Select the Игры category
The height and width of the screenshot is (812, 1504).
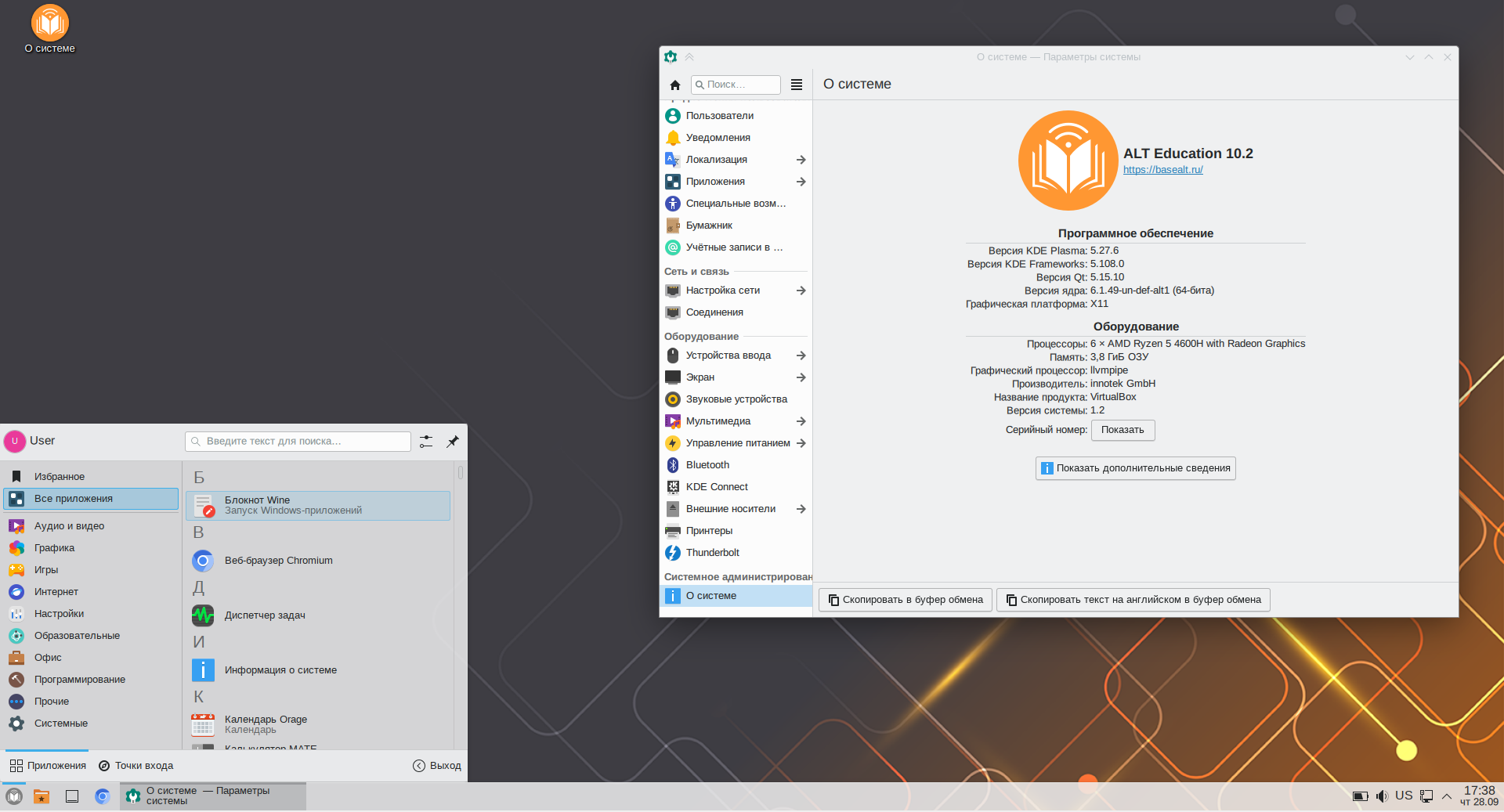coord(91,570)
